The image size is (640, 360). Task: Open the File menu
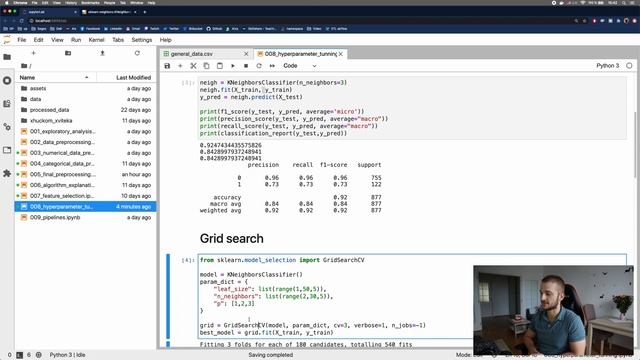pyautogui.click(x=22, y=40)
